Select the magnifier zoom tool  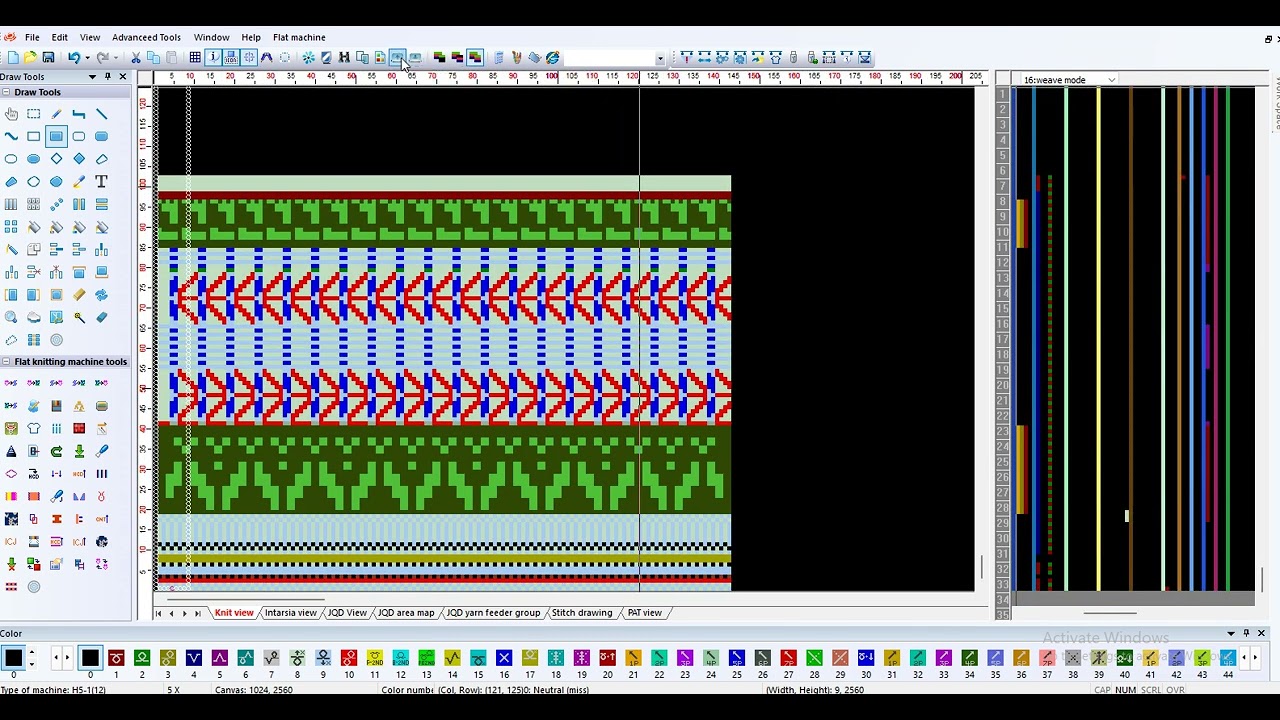pos(11,317)
